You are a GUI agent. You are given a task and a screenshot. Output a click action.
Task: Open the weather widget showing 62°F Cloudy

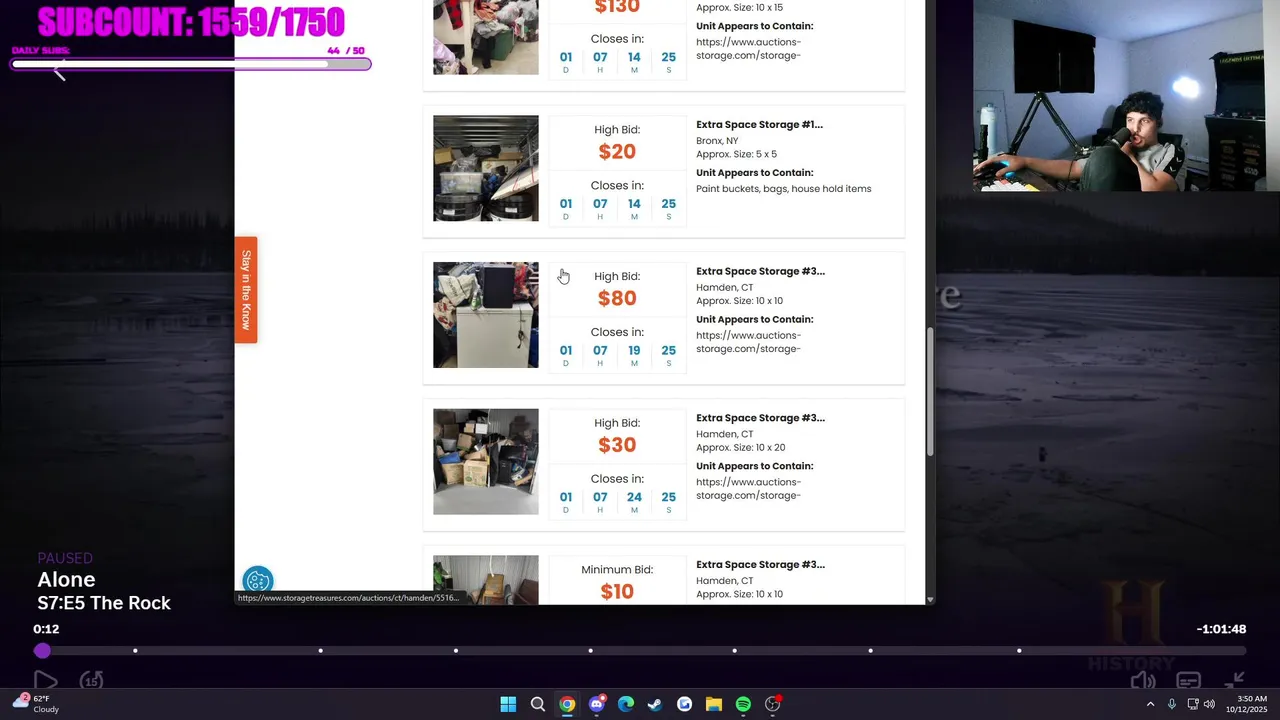pyautogui.click(x=36, y=704)
